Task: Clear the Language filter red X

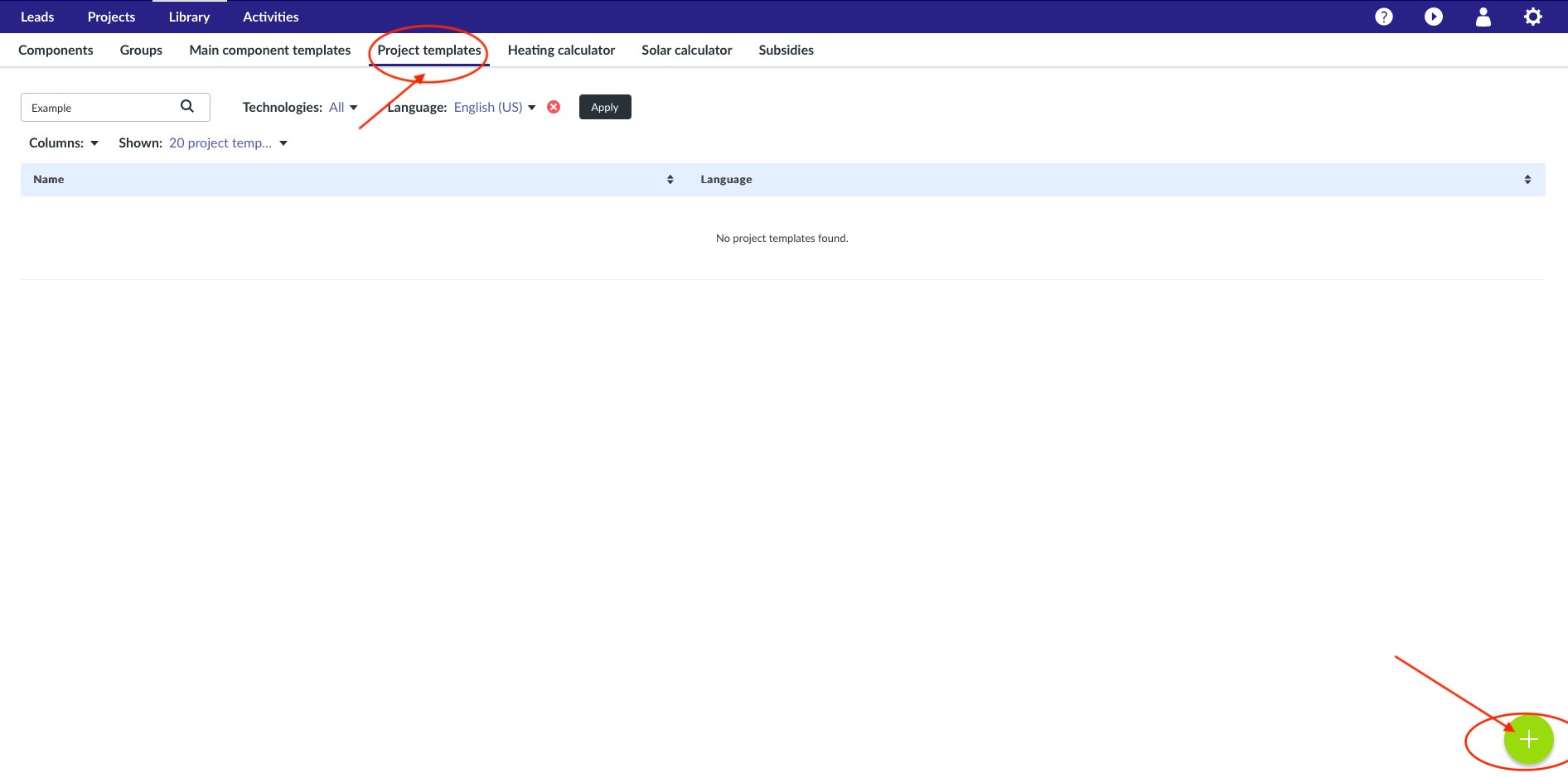Action: click(x=554, y=107)
